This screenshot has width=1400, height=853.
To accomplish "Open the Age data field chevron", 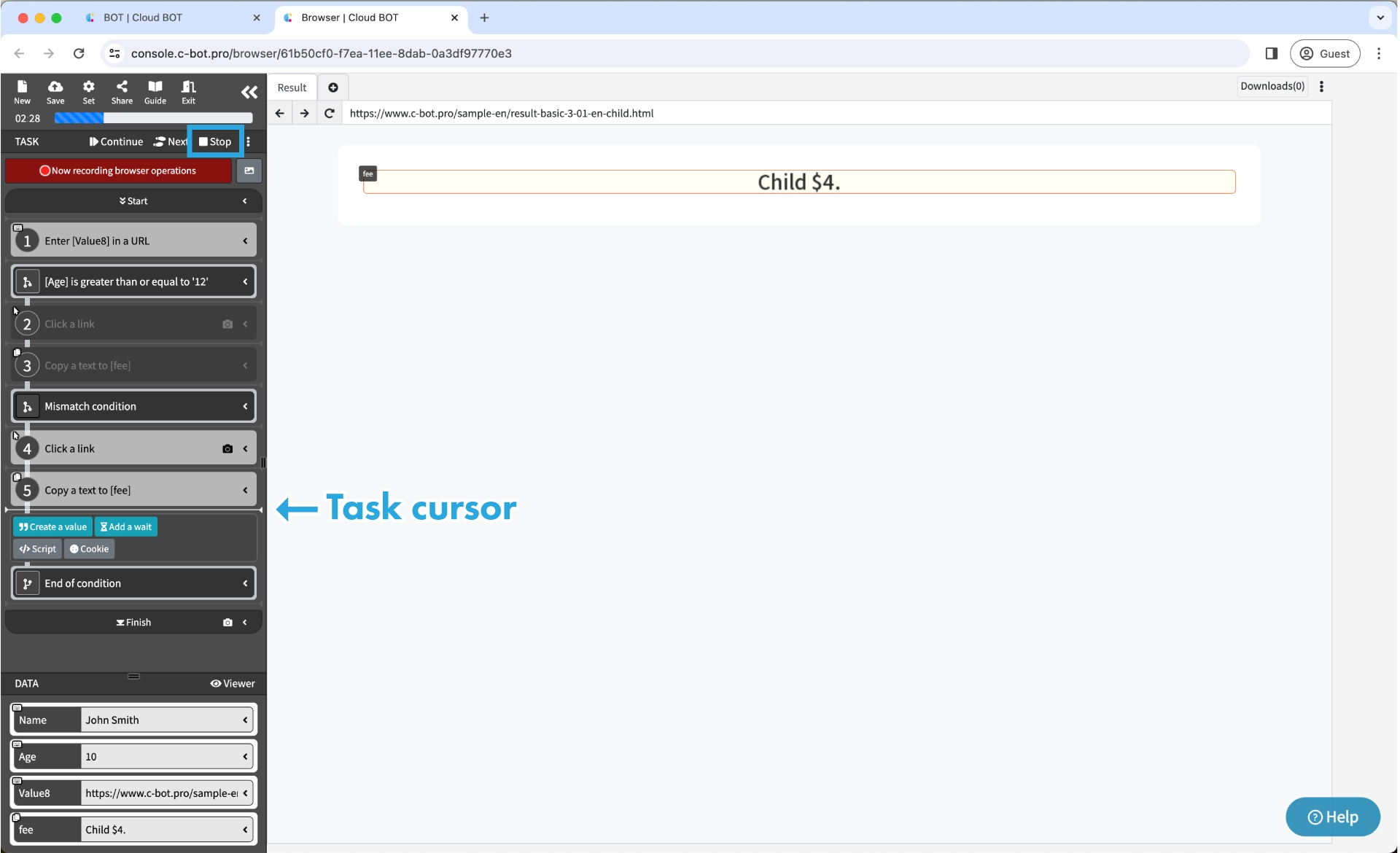I will [245, 757].
